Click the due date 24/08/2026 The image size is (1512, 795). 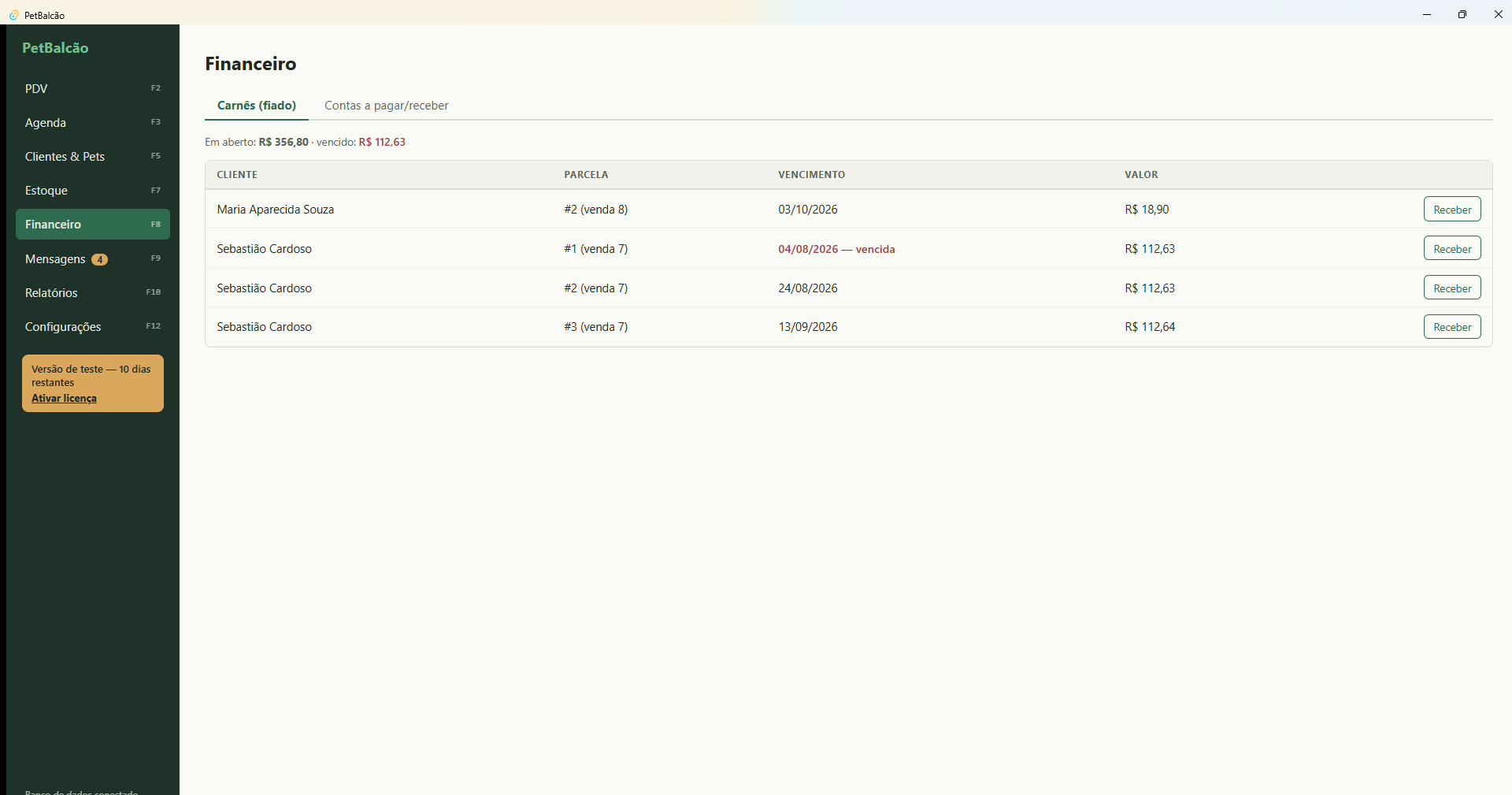click(x=808, y=288)
